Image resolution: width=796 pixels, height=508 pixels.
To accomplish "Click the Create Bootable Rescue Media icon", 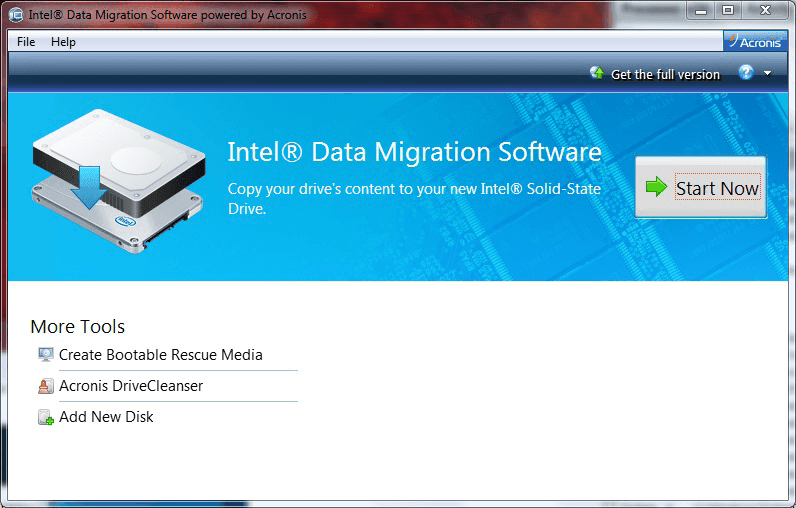I will tap(45, 355).
